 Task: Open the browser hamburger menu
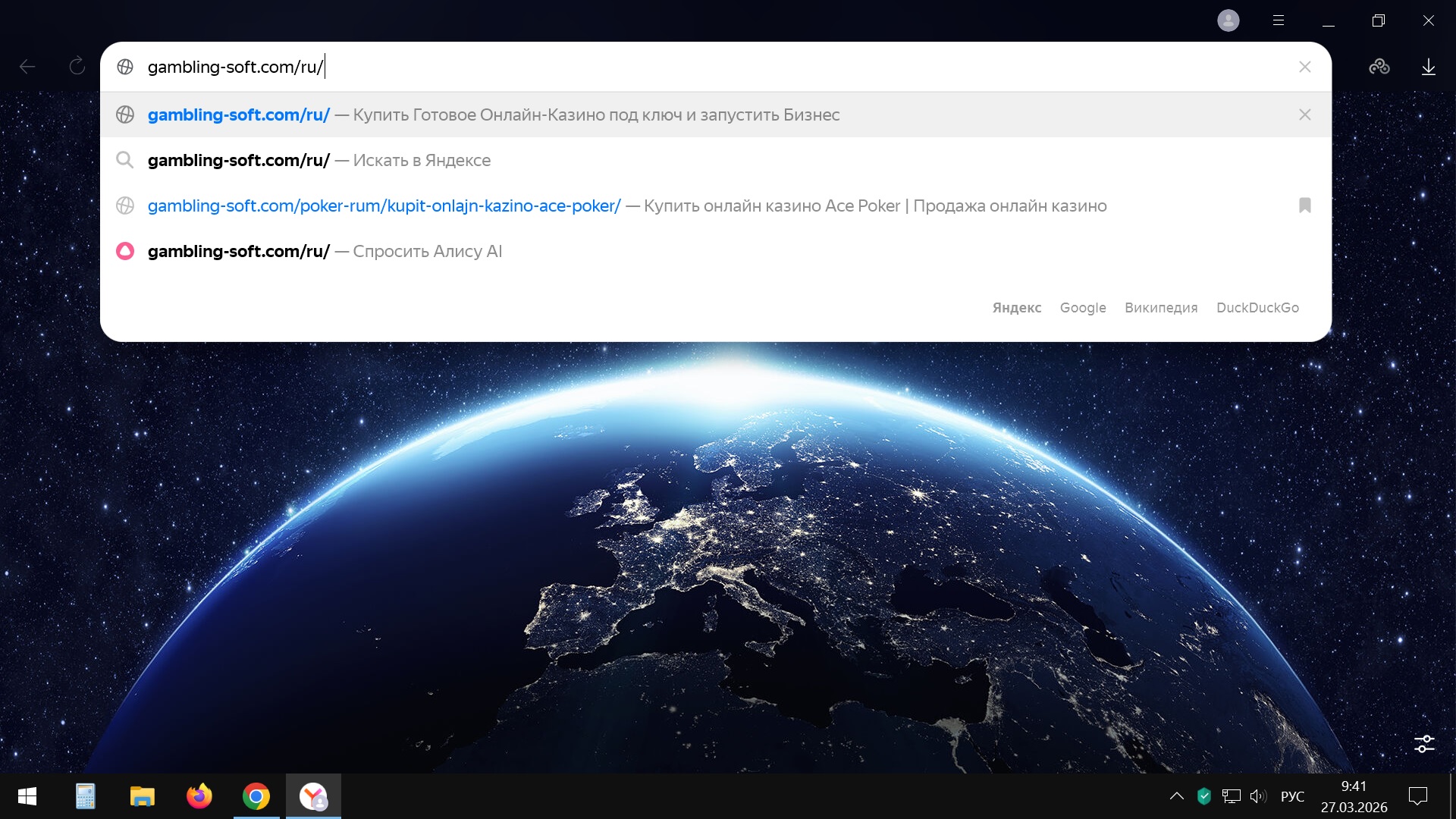[1279, 20]
